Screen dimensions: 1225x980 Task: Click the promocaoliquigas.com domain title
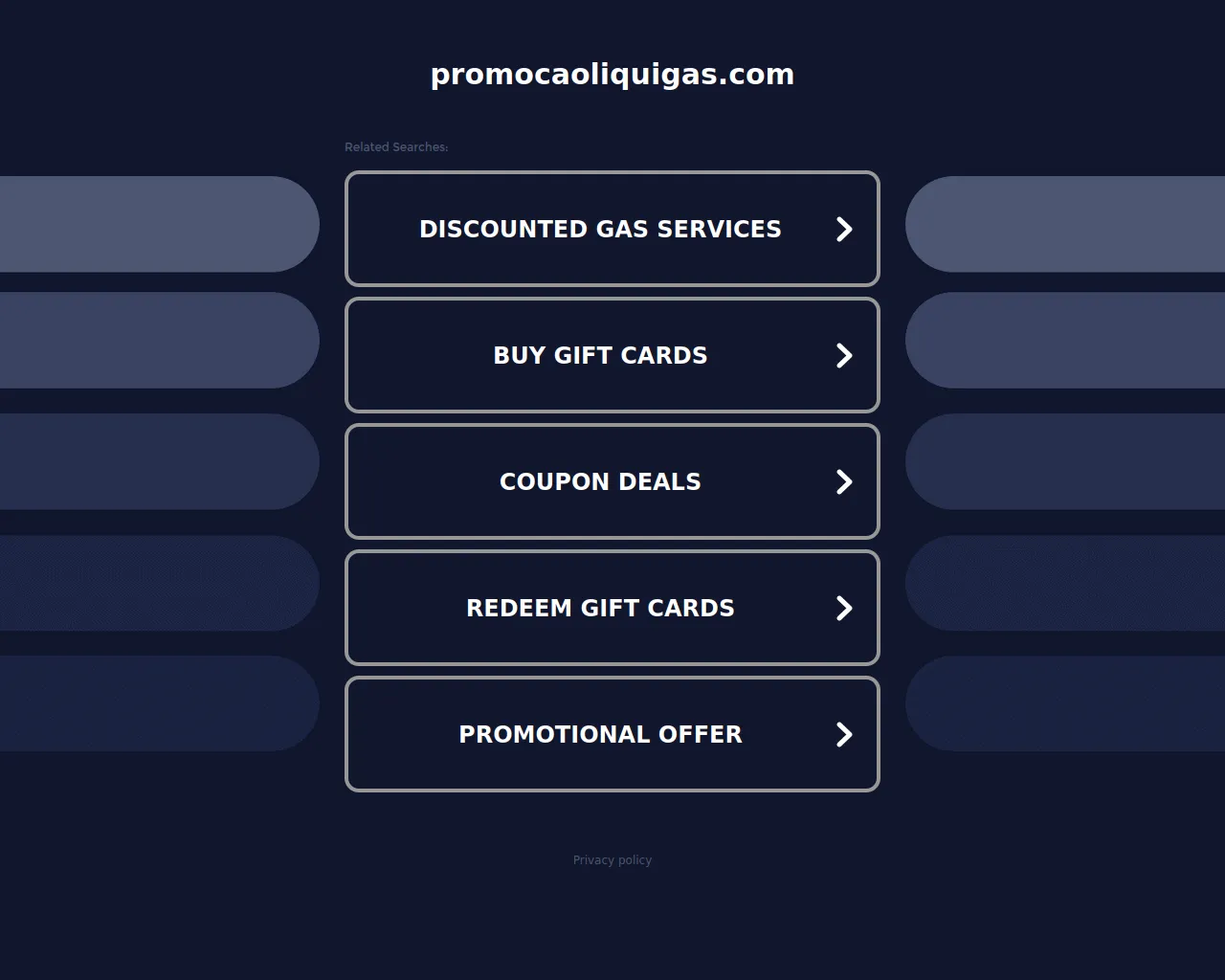[612, 75]
